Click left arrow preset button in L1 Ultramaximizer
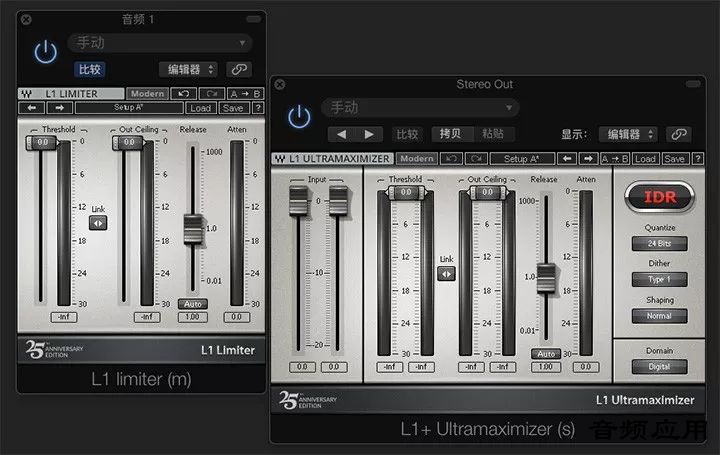Screen dimensions: 720x455 pos(567,158)
